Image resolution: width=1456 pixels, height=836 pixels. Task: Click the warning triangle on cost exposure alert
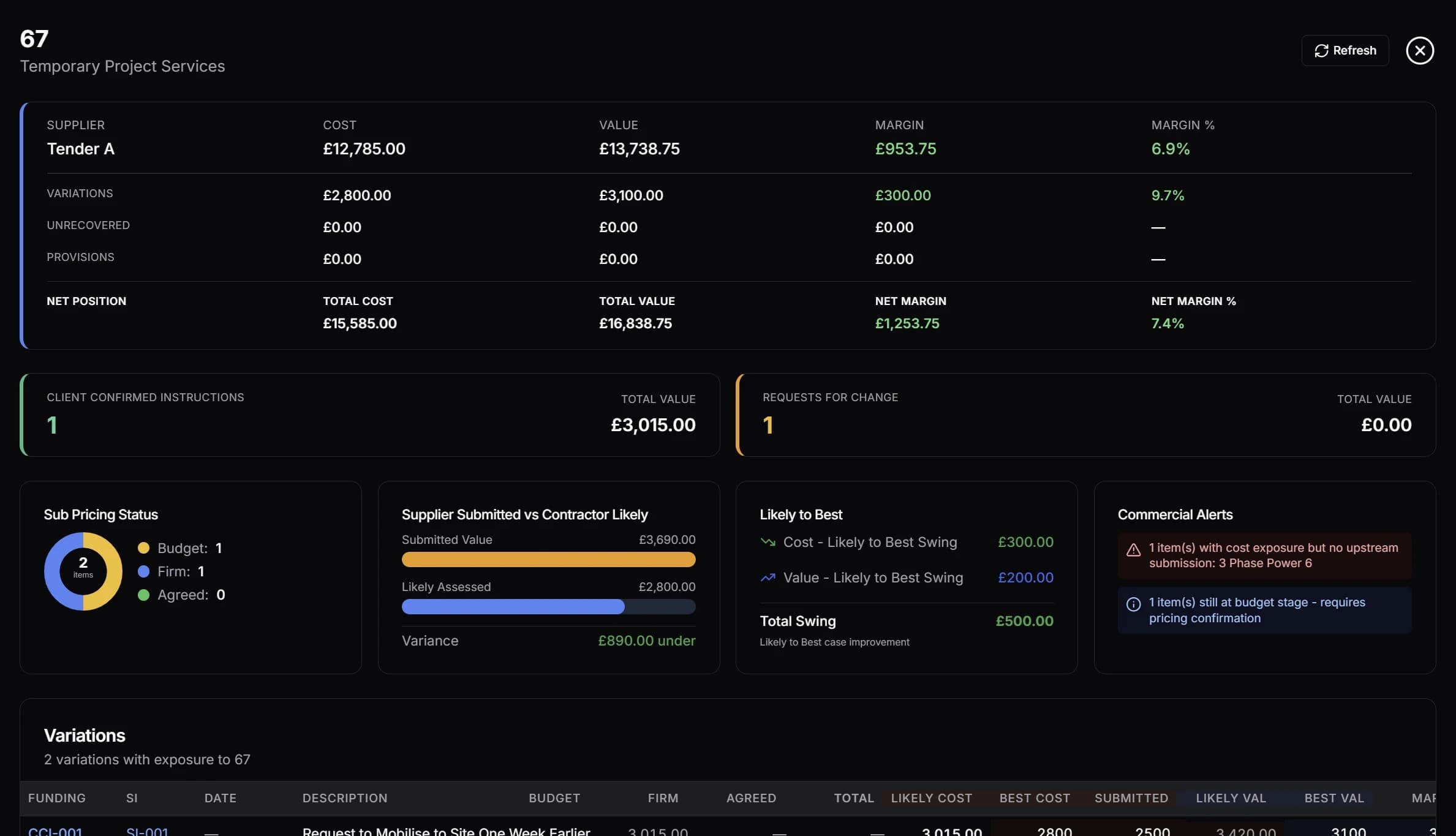click(x=1134, y=549)
